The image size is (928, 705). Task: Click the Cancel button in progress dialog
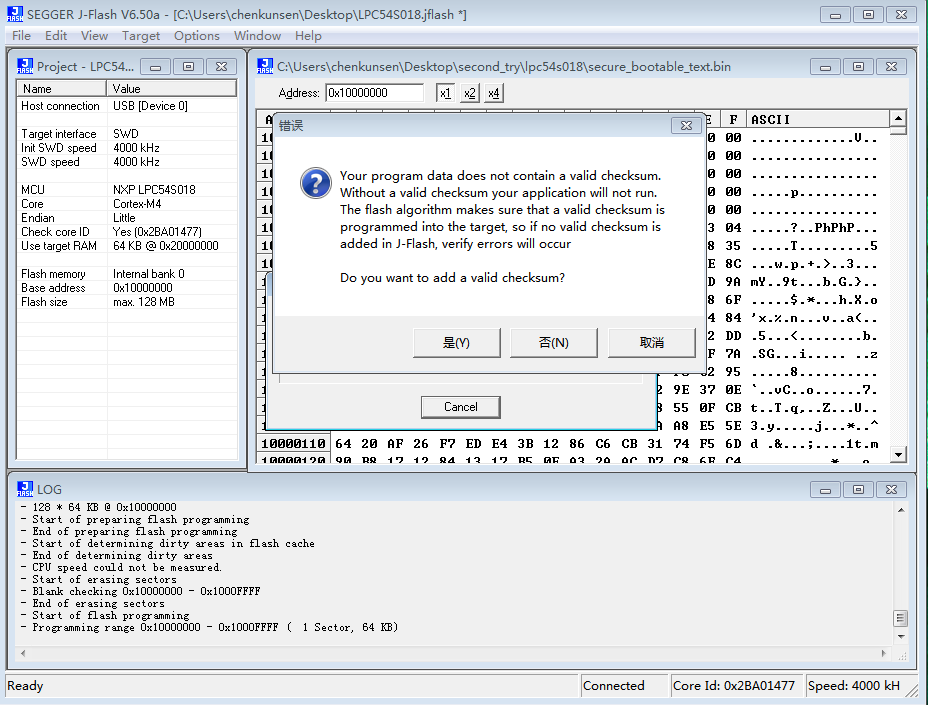click(x=460, y=407)
